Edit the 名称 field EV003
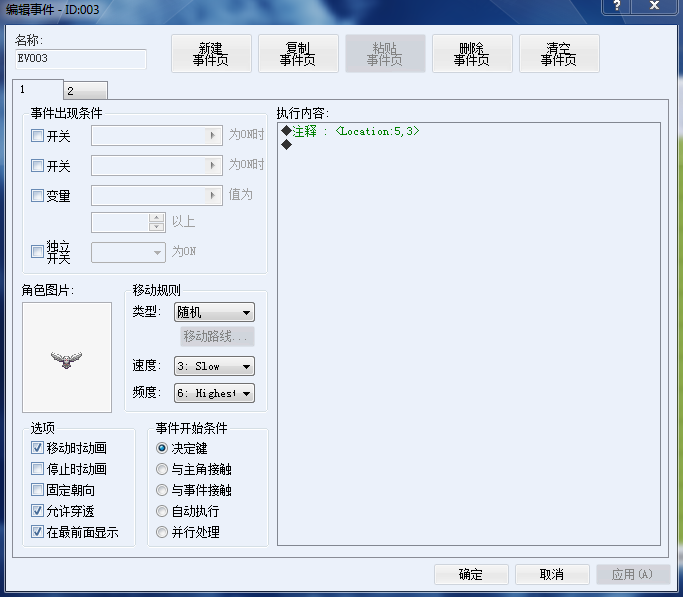This screenshot has height=597, width=683. [81, 59]
